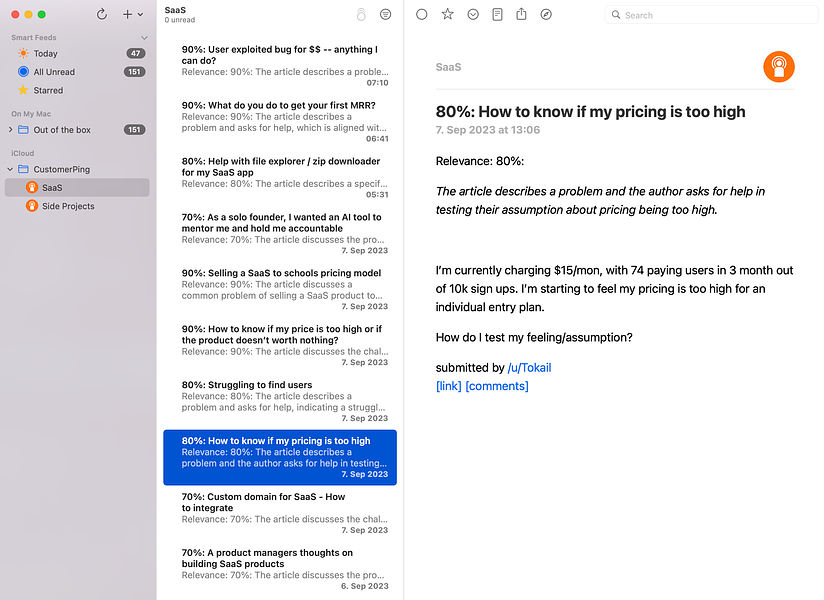Click the Refresh feeds icon
The width and height of the screenshot is (824, 600).
pyautogui.click(x=102, y=15)
